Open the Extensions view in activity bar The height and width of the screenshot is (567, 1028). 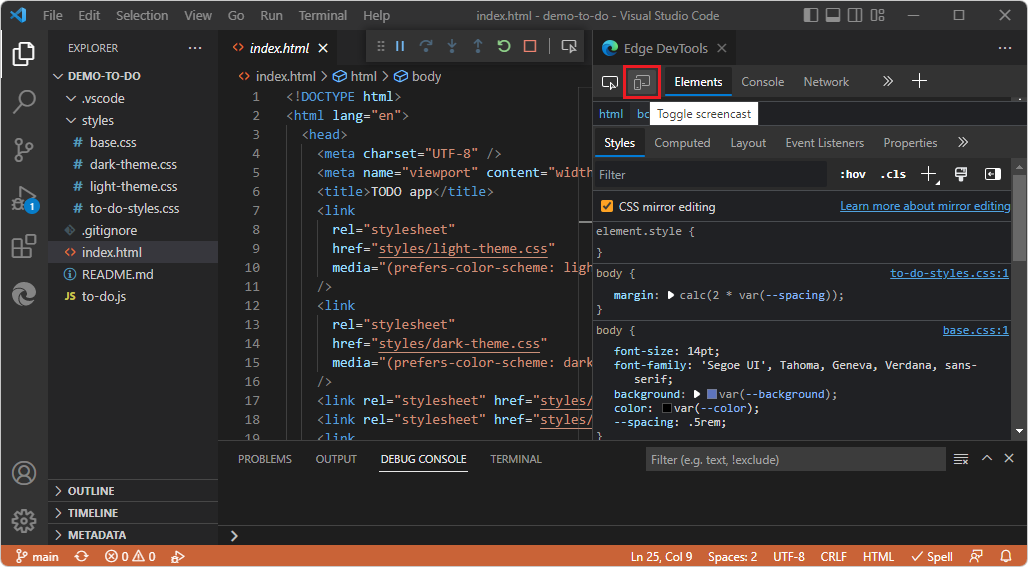click(x=24, y=247)
